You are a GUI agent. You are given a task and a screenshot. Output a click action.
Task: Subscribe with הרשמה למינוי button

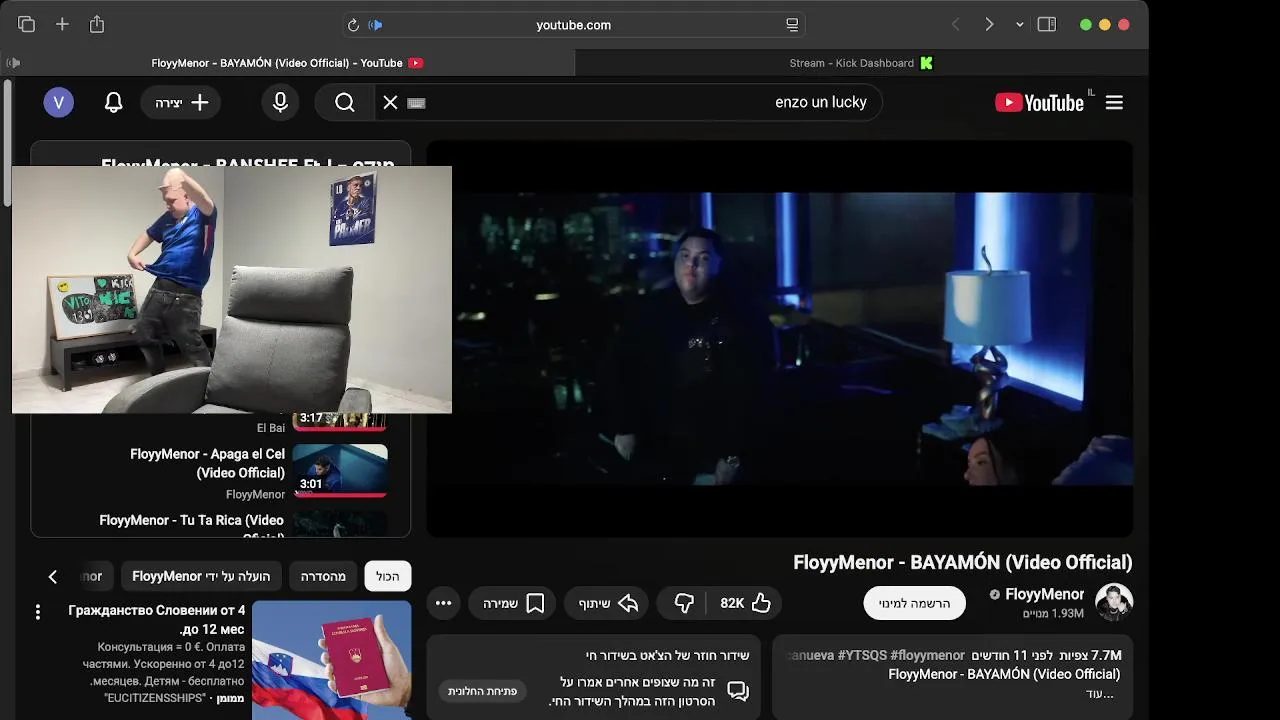[x=914, y=603]
